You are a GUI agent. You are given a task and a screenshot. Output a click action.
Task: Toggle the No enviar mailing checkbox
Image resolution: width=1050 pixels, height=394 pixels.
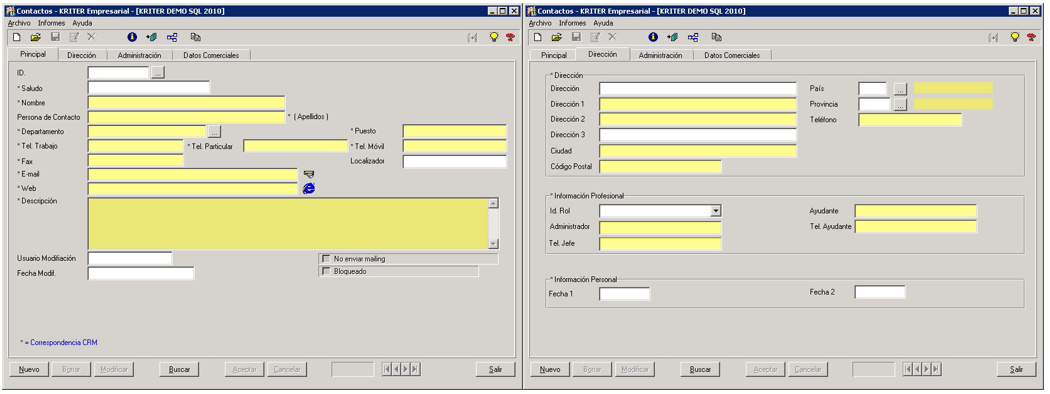(327, 259)
